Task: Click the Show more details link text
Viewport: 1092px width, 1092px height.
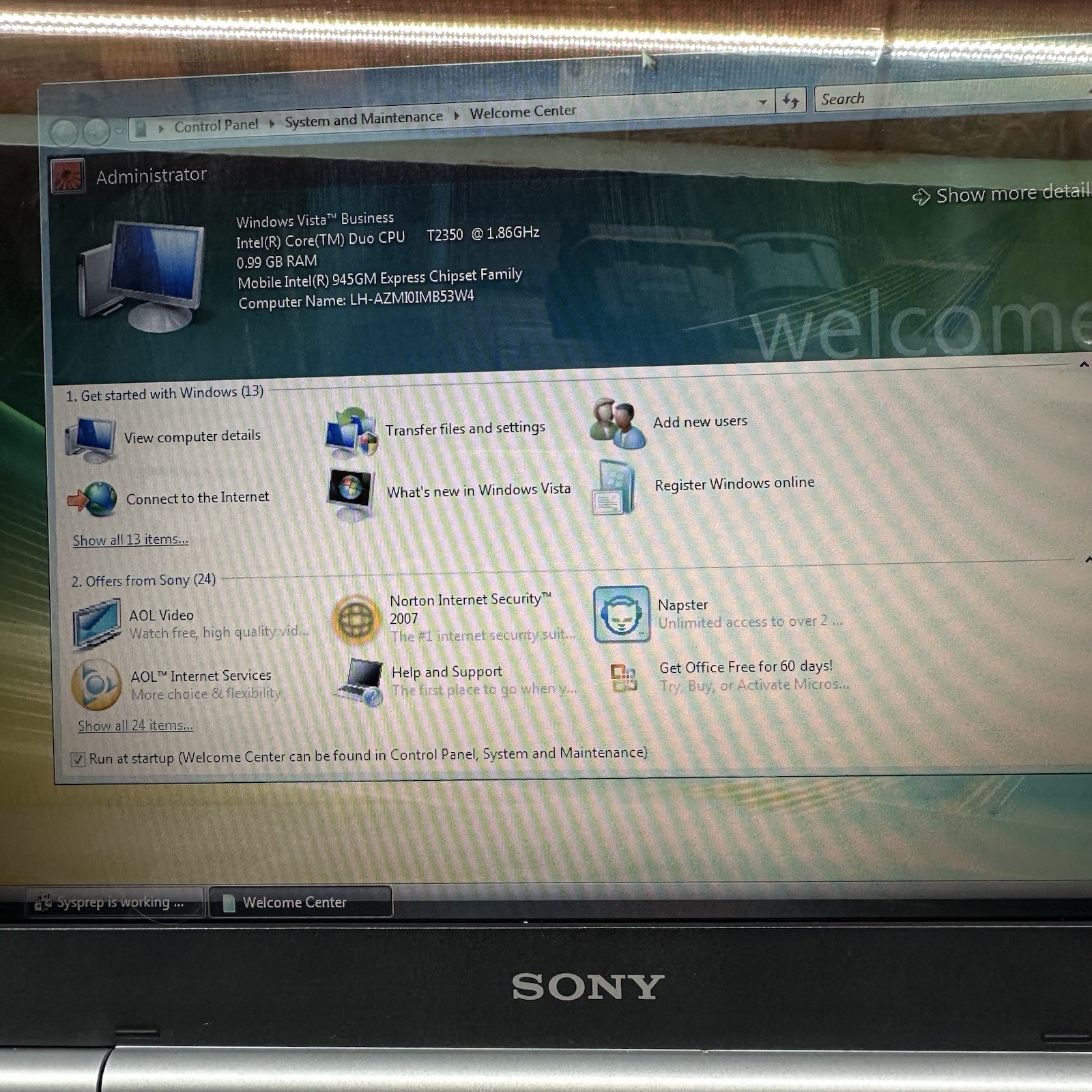Action: click(x=1013, y=193)
